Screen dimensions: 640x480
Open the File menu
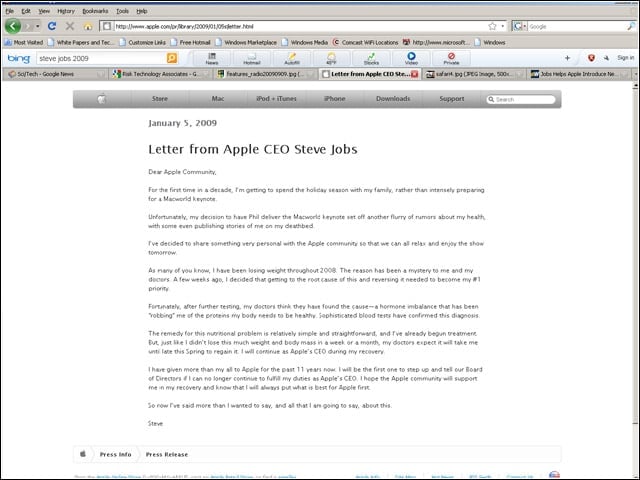[x=10, y=11]
